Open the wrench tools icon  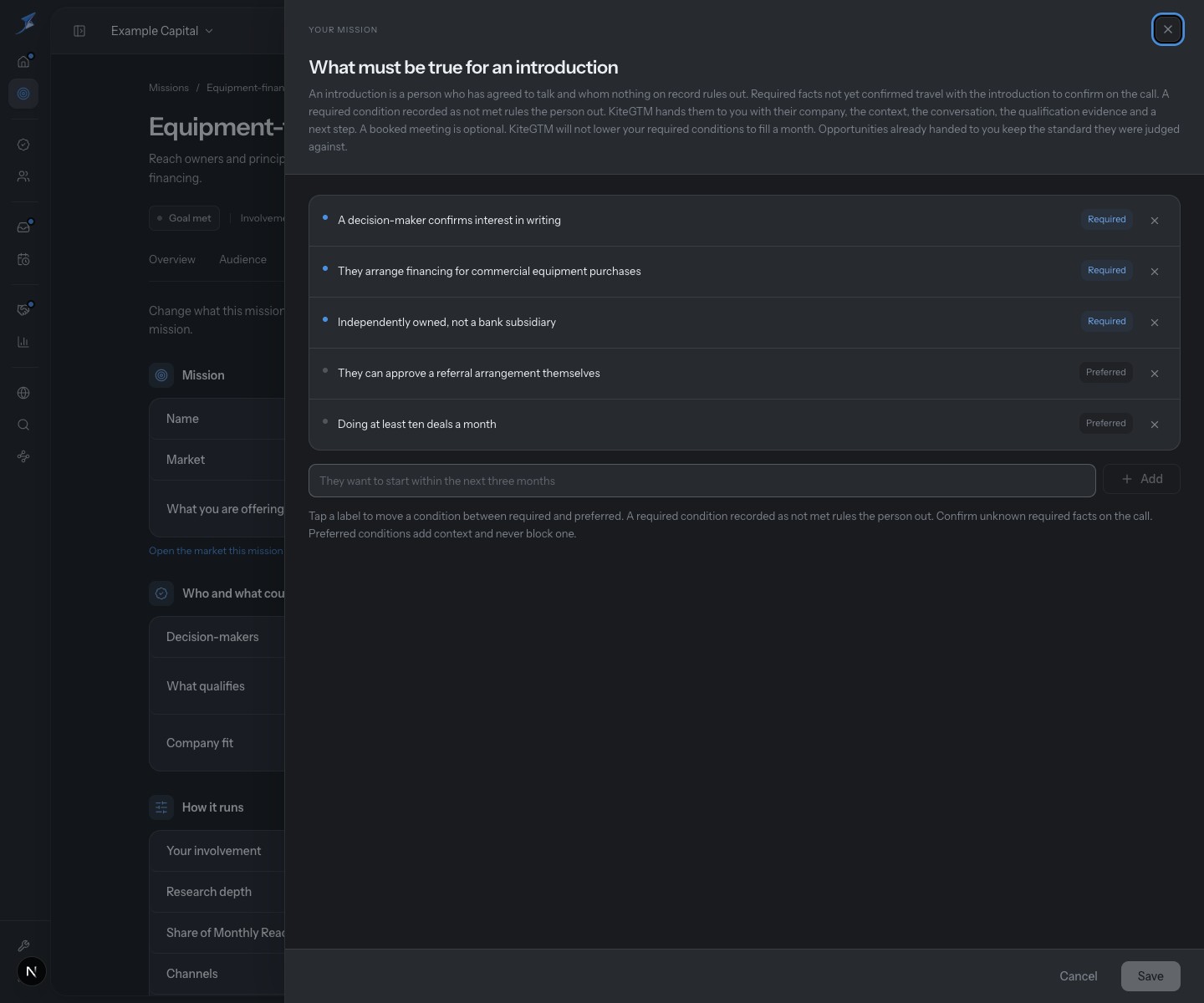coord(23,945)
